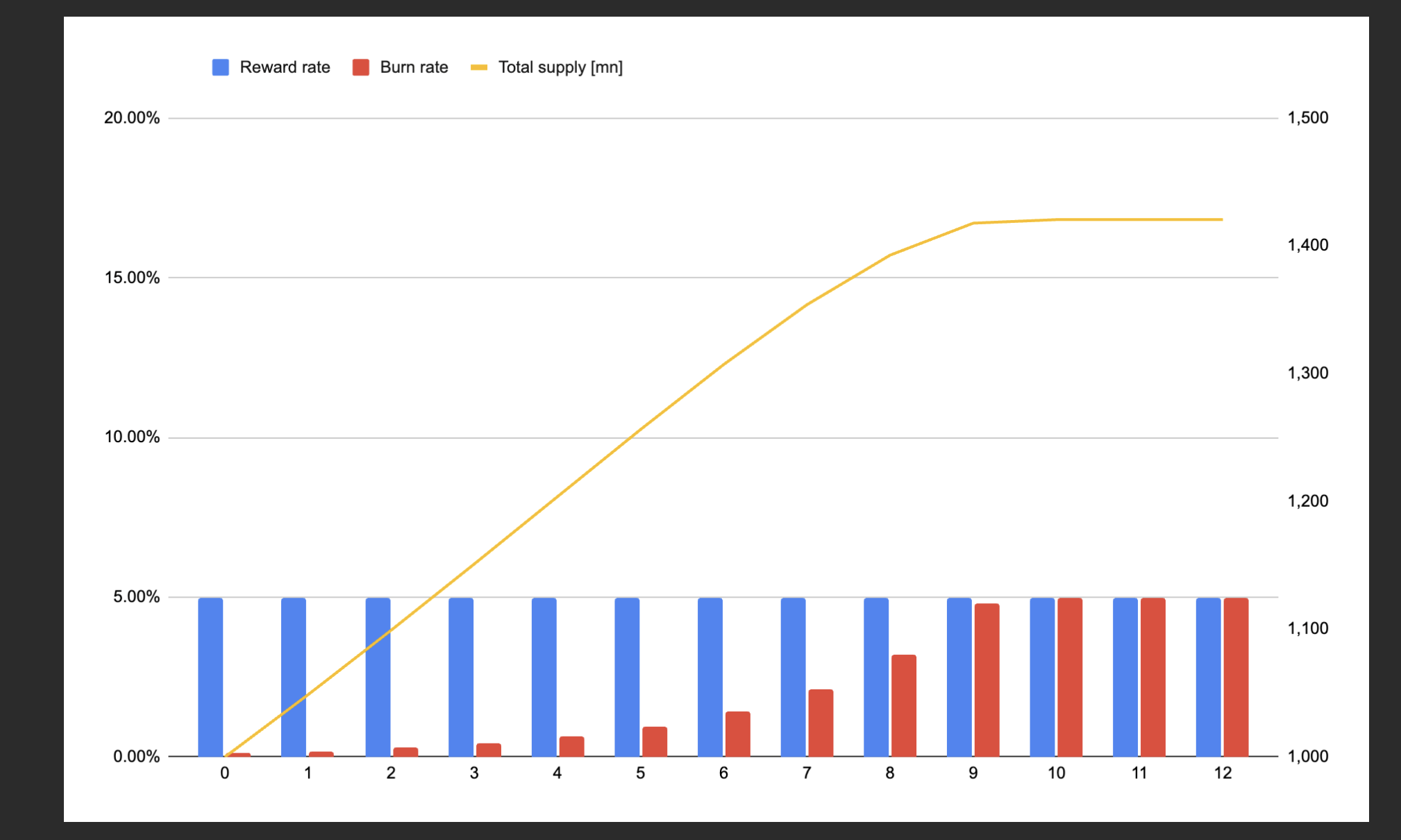Click the x-axis label 6
This screenshot has height=840, width=1401.
[723, 773]
